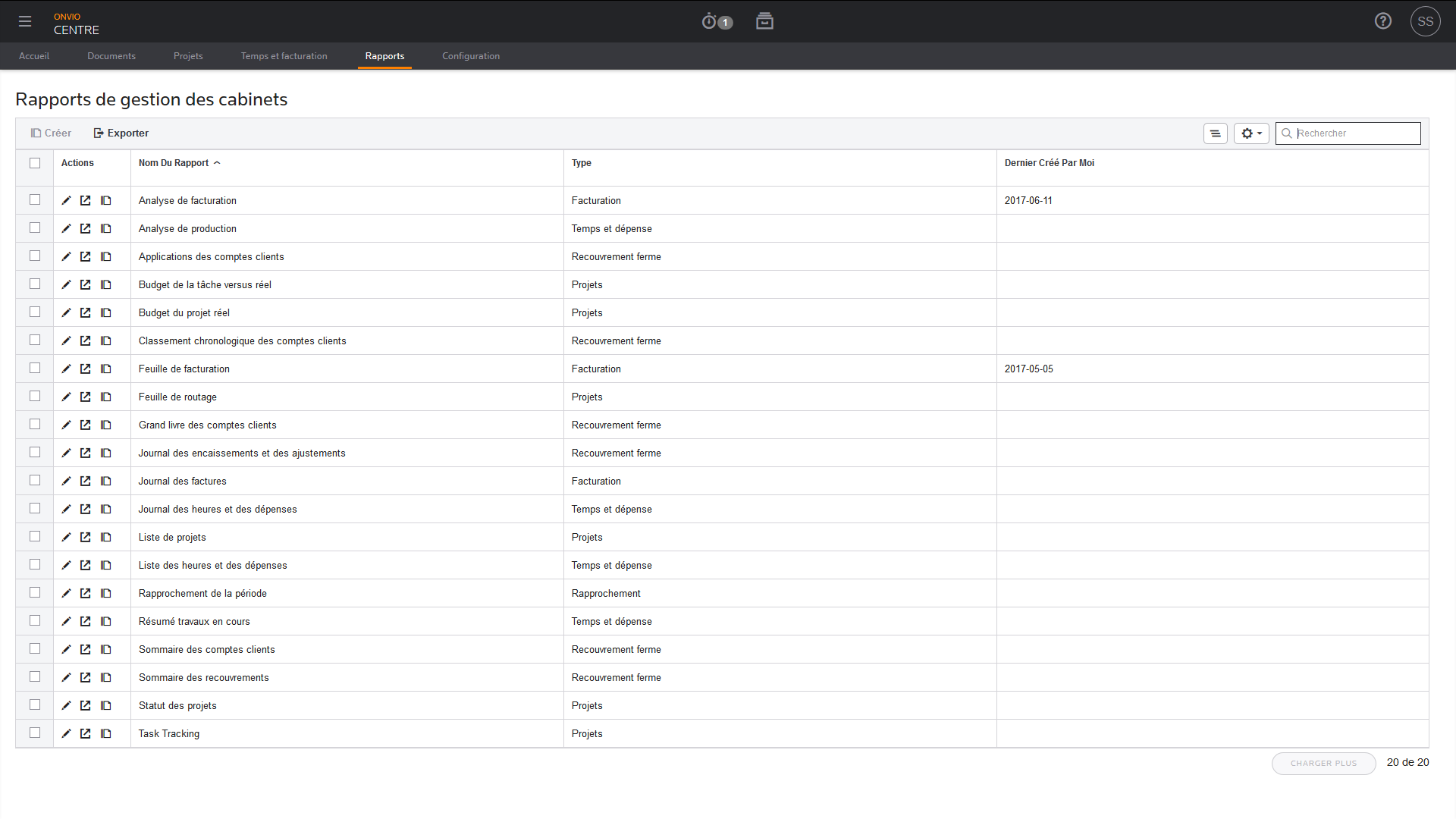Click the Sommaire des recouvrements report name
1456x819 pixels.
point(204,678)
